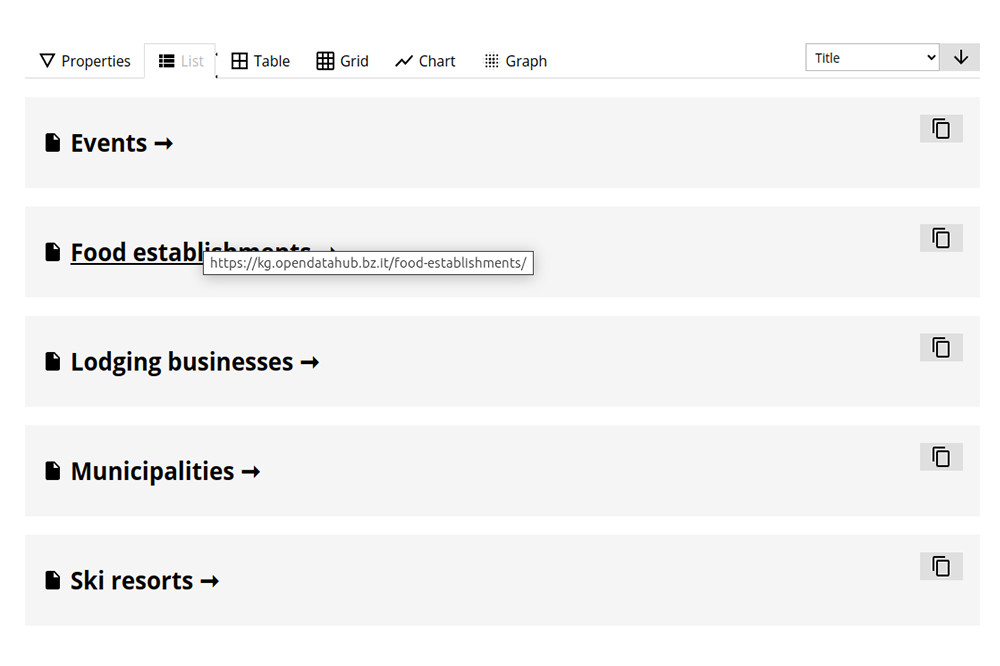Click document icon beside Ski resorts
The width and height of the screenshot is (1000, 666).
click(x=53, y=581)
